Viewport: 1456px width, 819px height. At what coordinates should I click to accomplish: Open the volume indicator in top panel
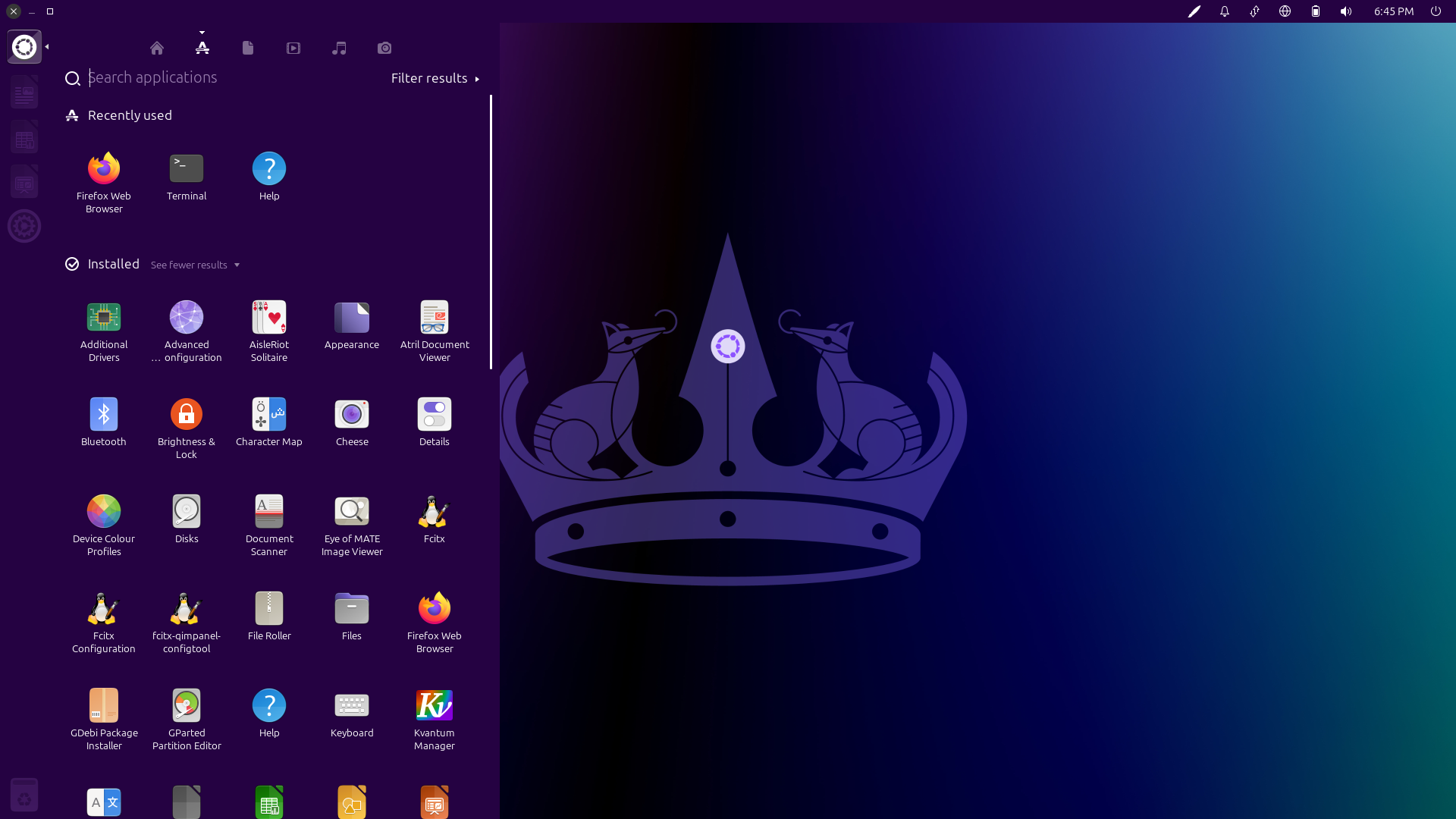tap(1346, 11)
